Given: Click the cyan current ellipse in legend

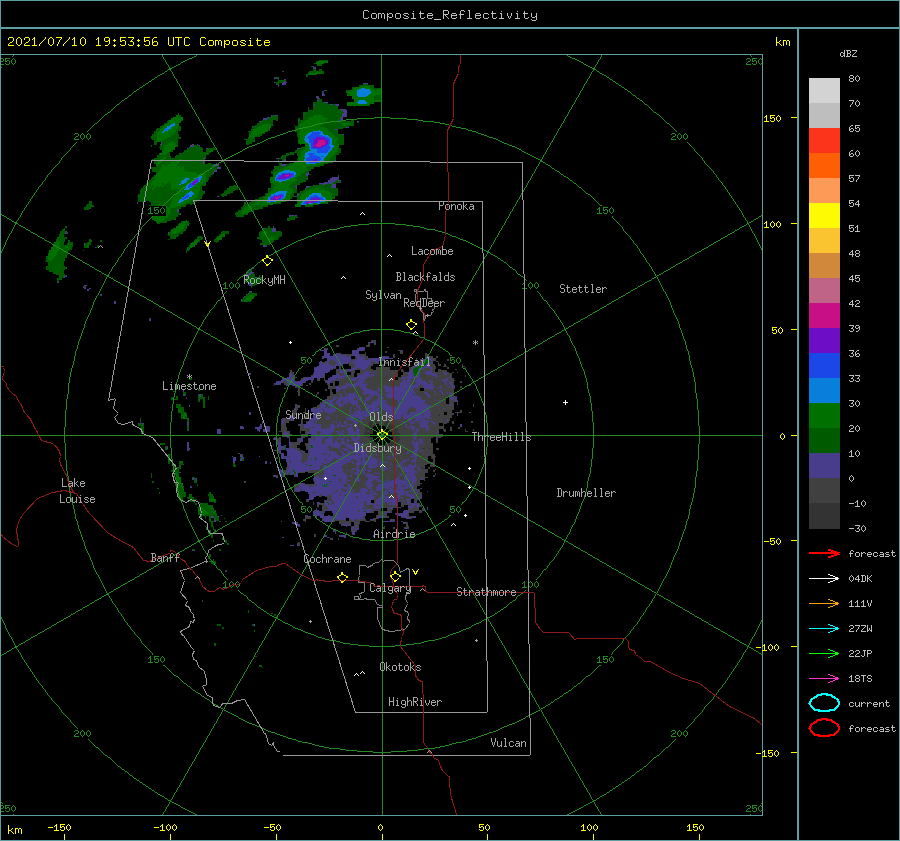Looking at the screenshot, I should click(824, 703).
